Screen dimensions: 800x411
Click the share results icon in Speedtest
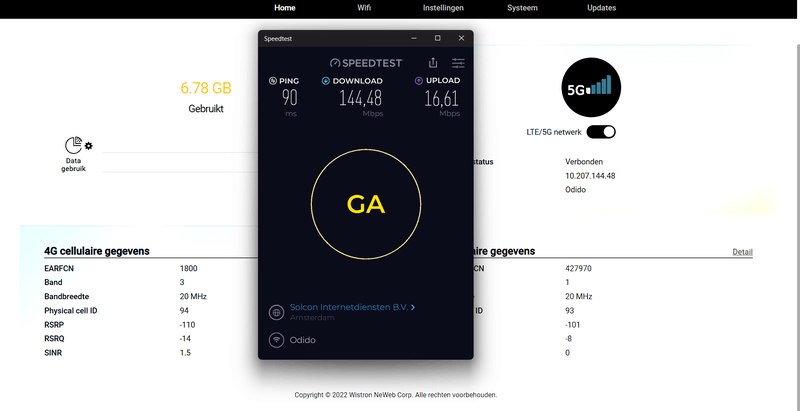(x=433, y=63)
